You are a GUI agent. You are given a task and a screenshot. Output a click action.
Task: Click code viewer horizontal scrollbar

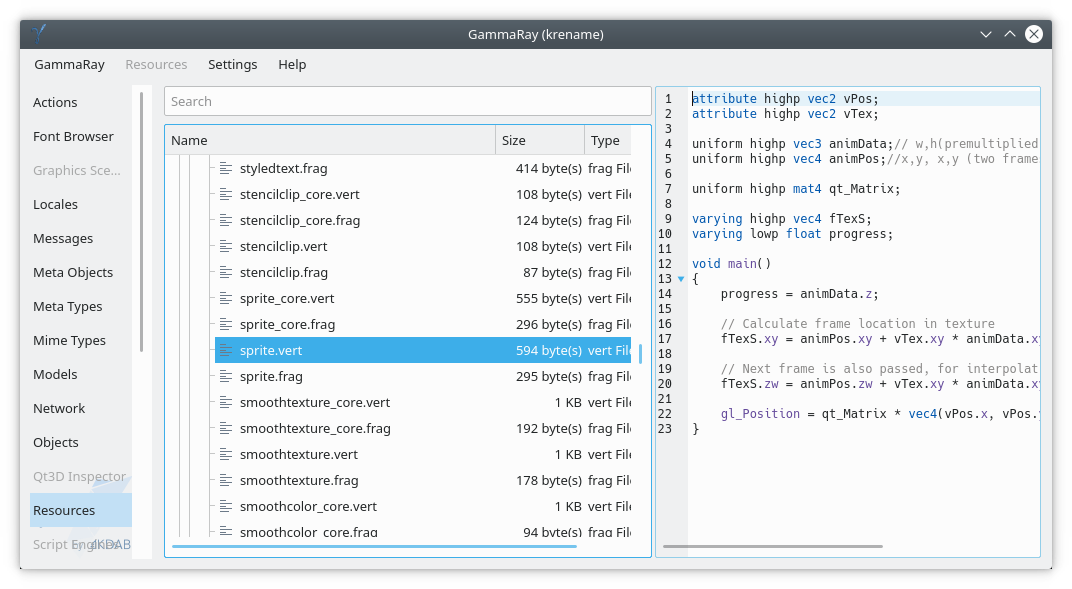(x=773, y=546)
